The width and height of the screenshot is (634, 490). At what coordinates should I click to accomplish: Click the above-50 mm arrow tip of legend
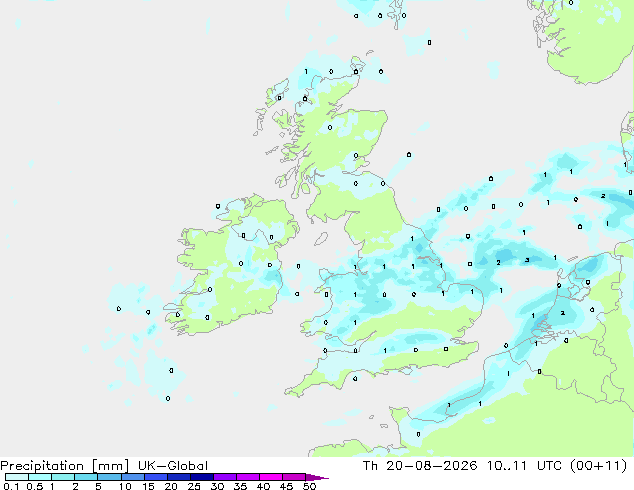(x=317, y=477)
